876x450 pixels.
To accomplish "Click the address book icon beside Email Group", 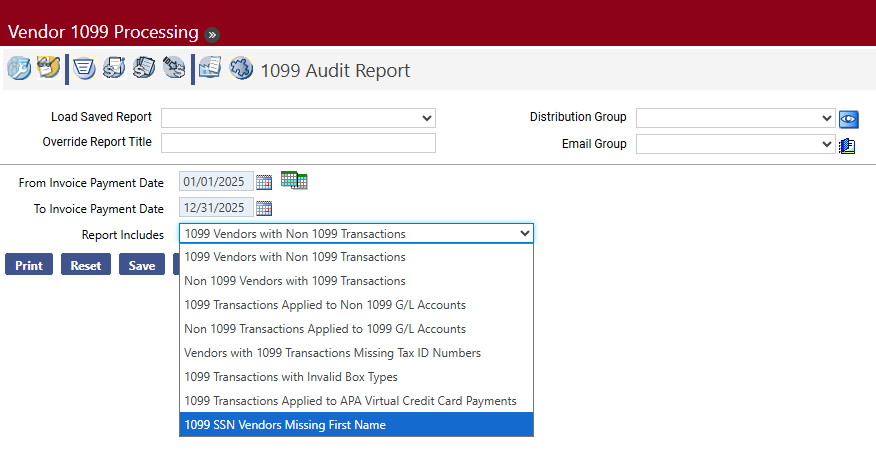I will (x=847, y=145).
